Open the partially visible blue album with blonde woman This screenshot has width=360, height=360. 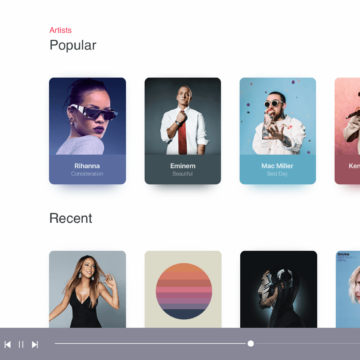point(348,289)
